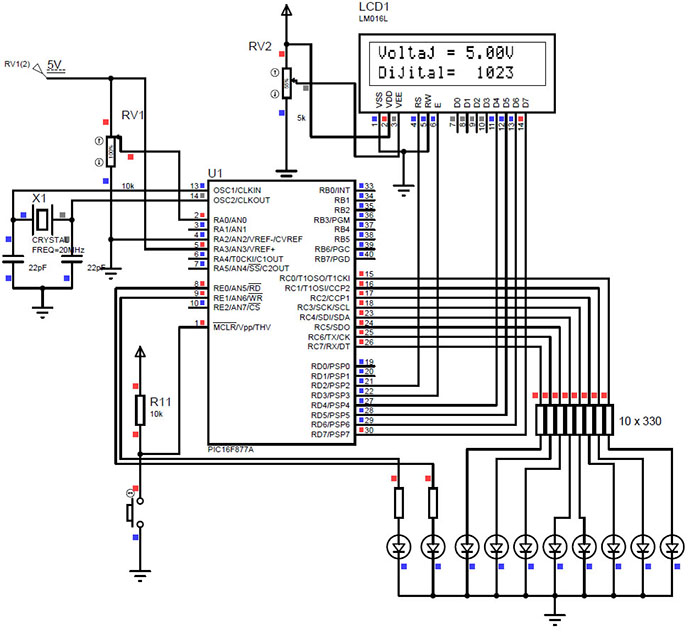Click the RV1 potentiometer decrease arrow
Screen dimensions: 700x636
coord(98,161)
